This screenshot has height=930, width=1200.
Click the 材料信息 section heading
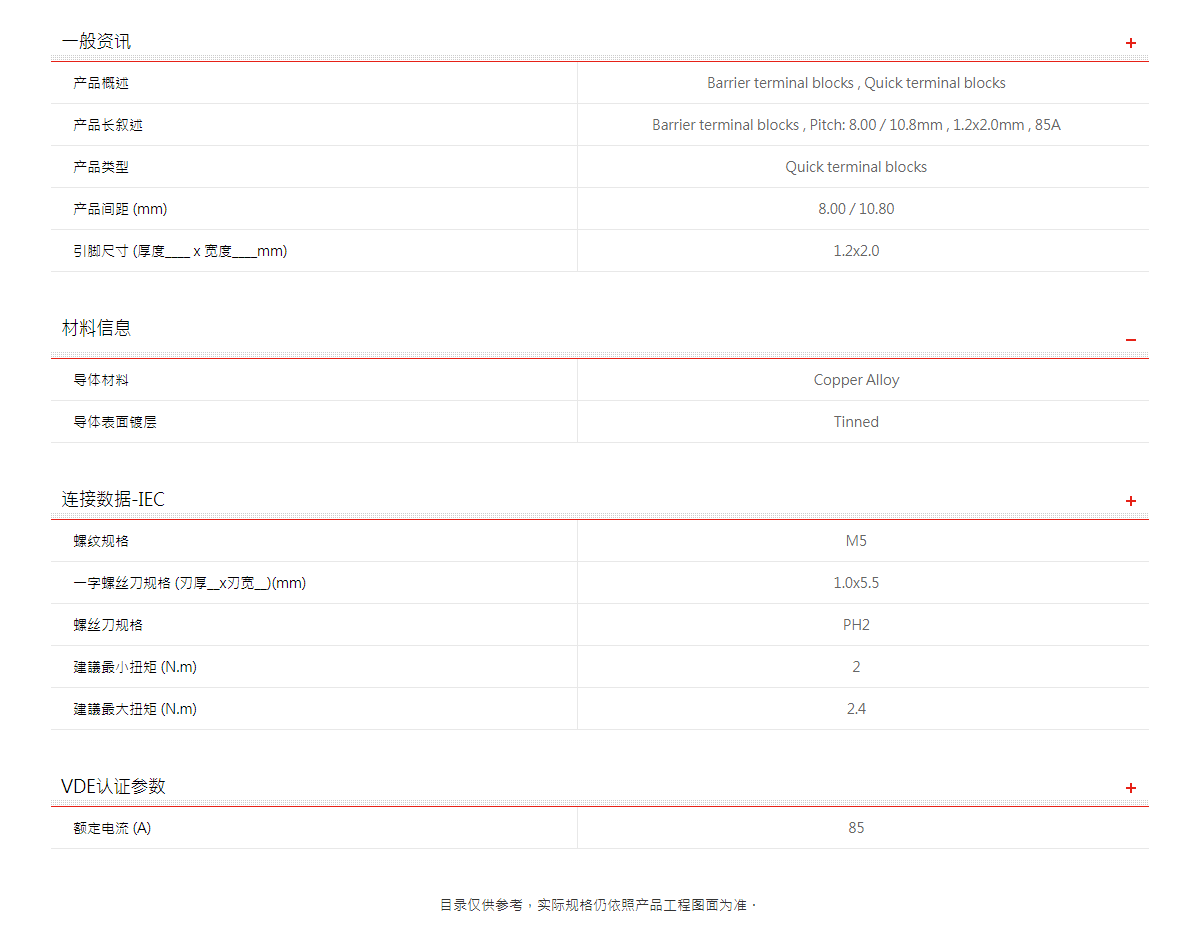coord(96,328)
